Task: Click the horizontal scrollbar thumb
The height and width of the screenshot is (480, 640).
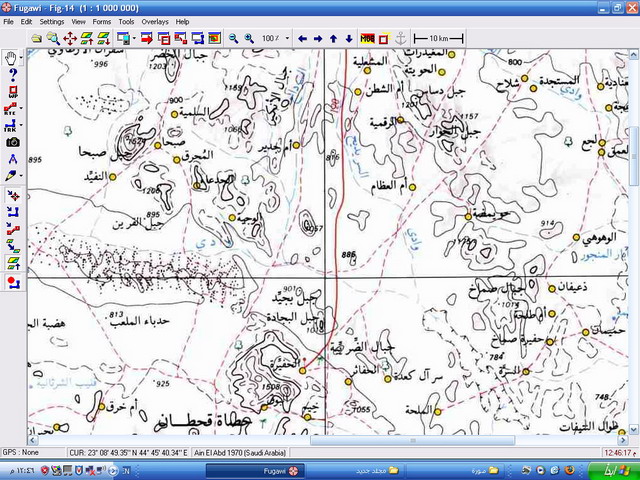Action: (413, 440)
